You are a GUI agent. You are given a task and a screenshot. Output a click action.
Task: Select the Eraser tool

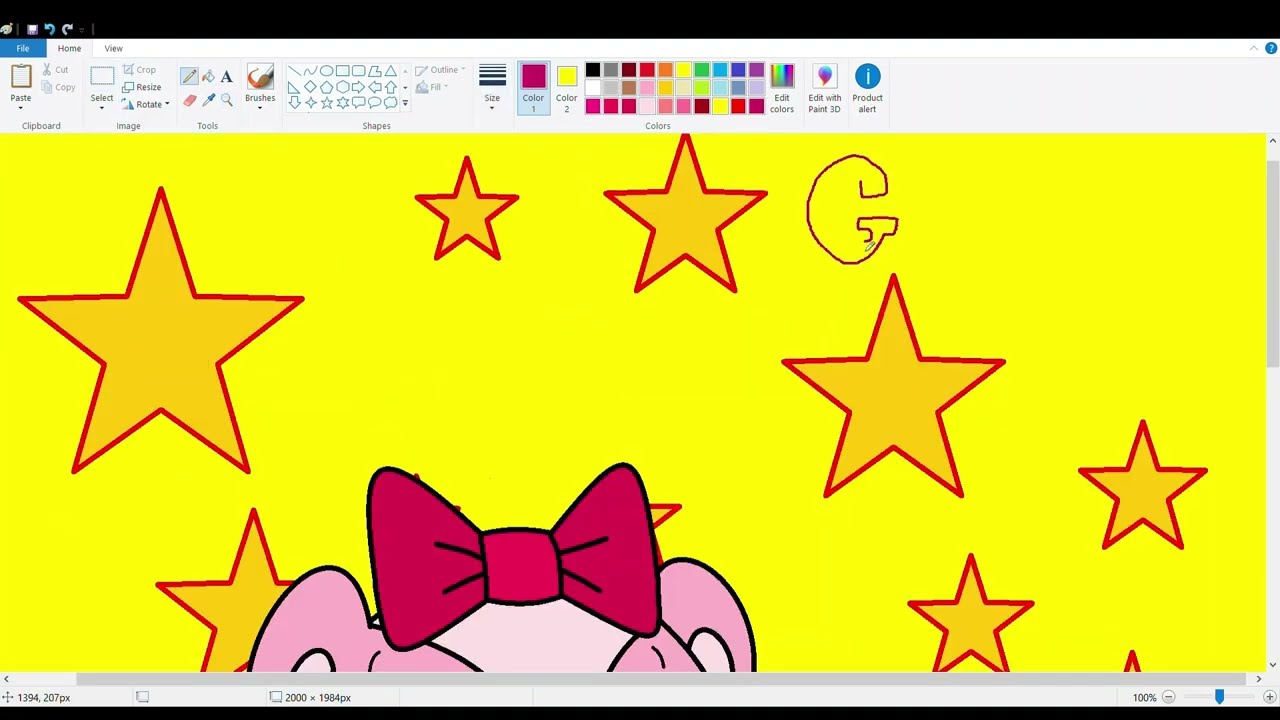pyautogui.click(x=189, y=100)
